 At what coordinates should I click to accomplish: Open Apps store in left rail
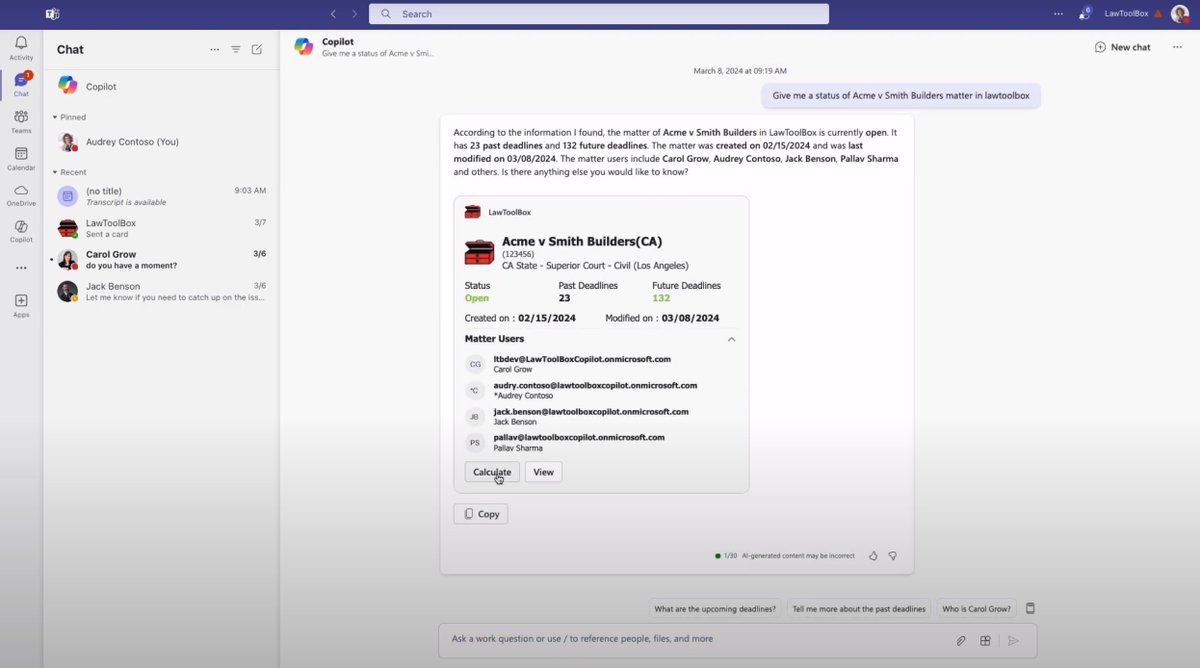21,305
